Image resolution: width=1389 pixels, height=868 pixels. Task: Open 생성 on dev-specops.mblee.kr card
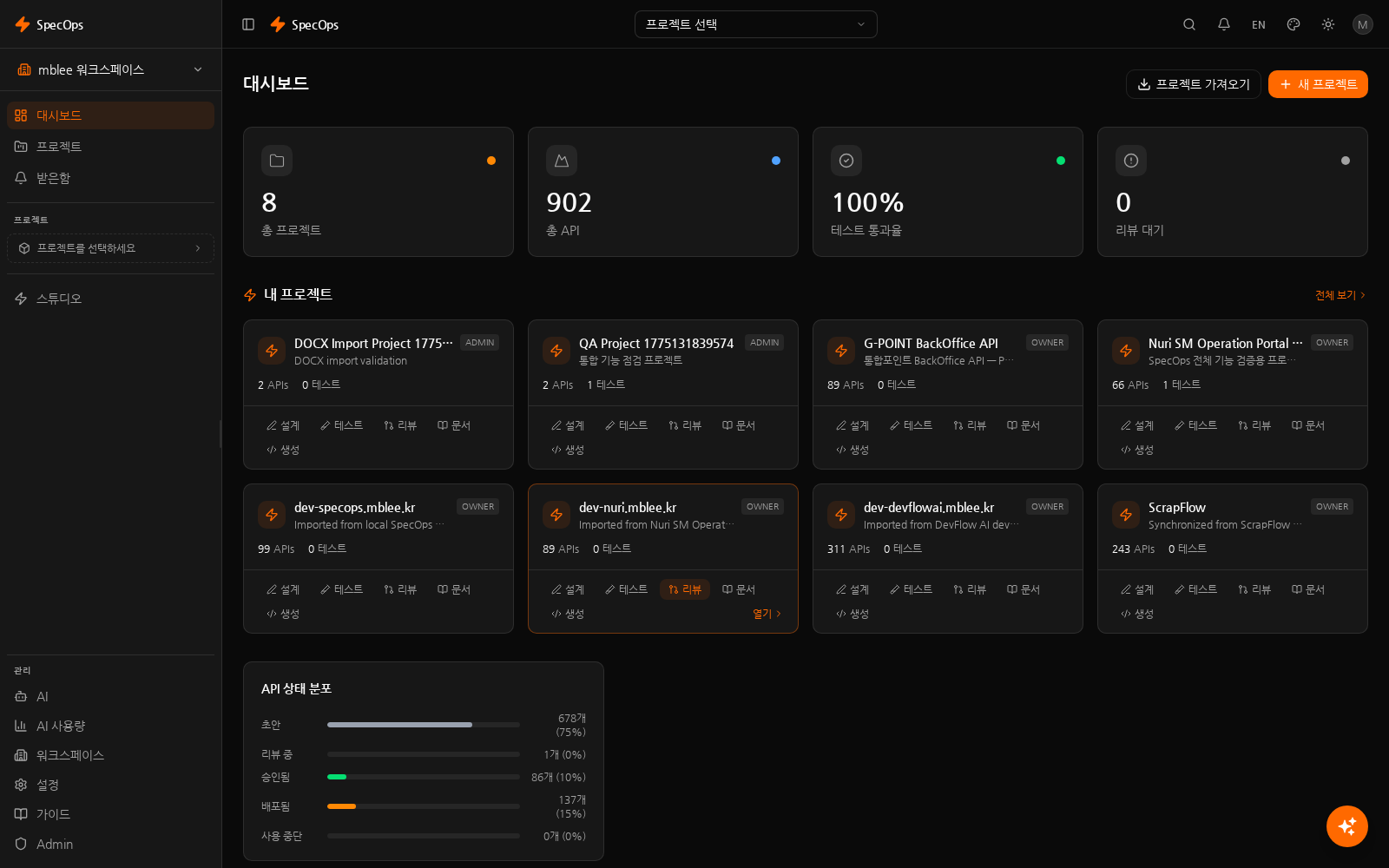click(x=283, y=614)
